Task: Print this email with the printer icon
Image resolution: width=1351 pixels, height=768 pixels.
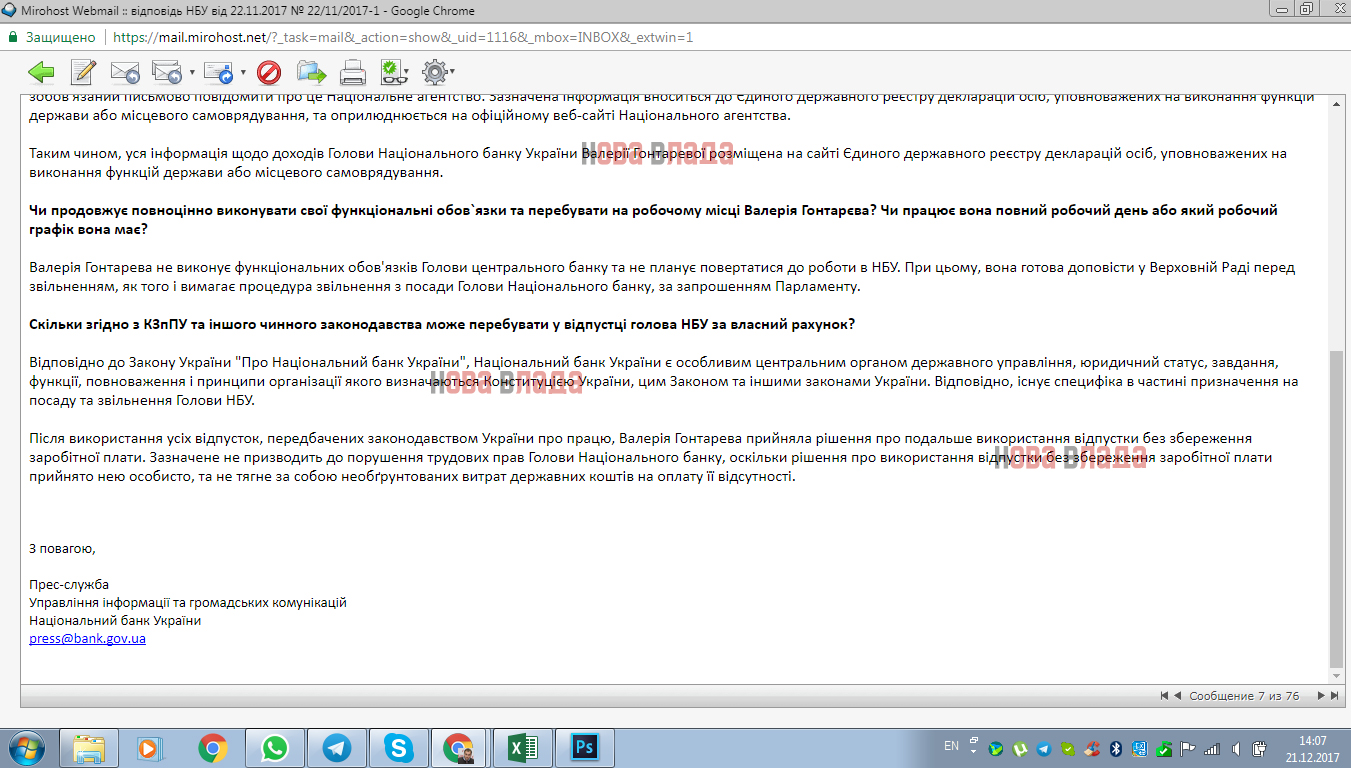Action: click(x=353, y=72)
